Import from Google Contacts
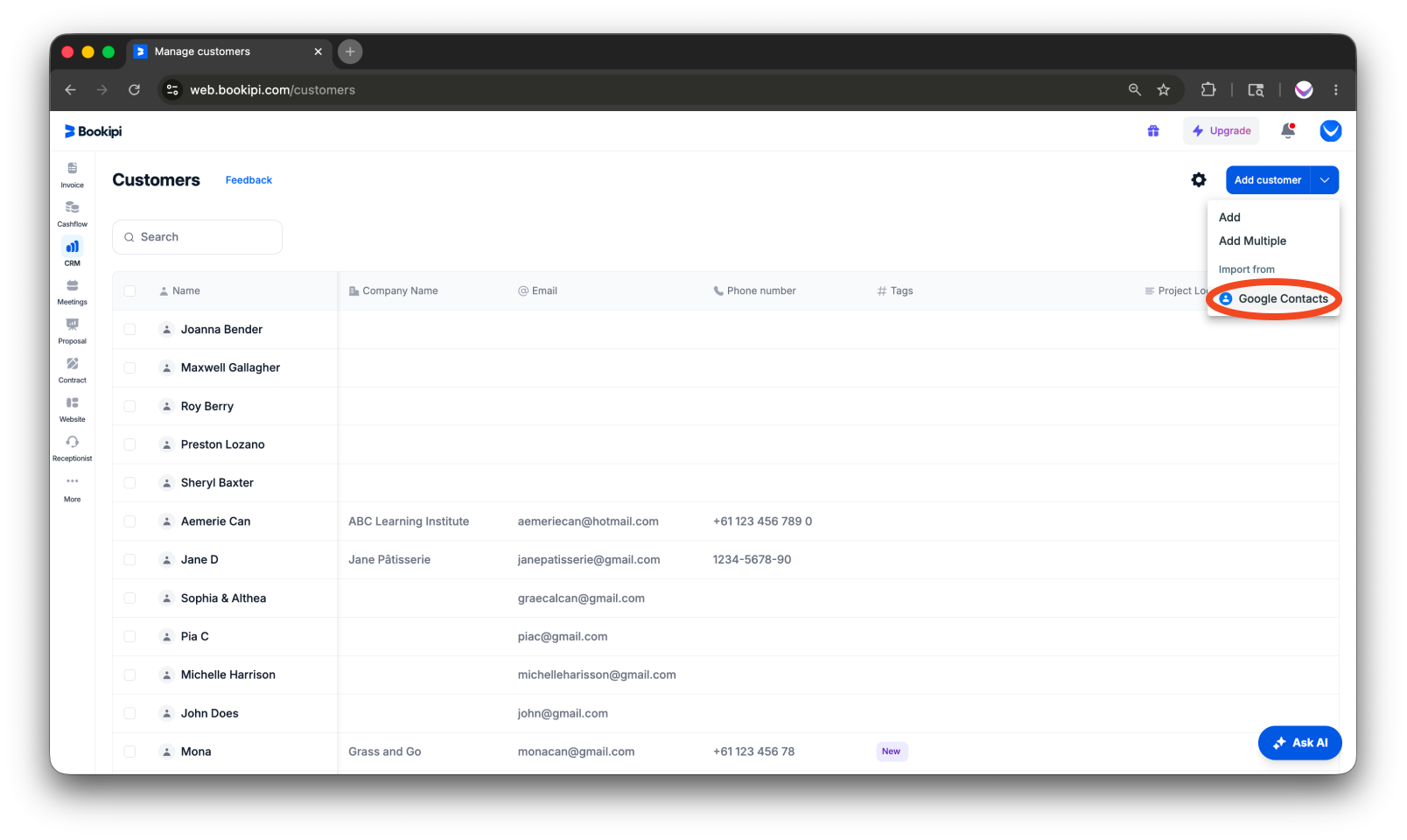This screenshot has width=1407, height=840. point(1274,299)
